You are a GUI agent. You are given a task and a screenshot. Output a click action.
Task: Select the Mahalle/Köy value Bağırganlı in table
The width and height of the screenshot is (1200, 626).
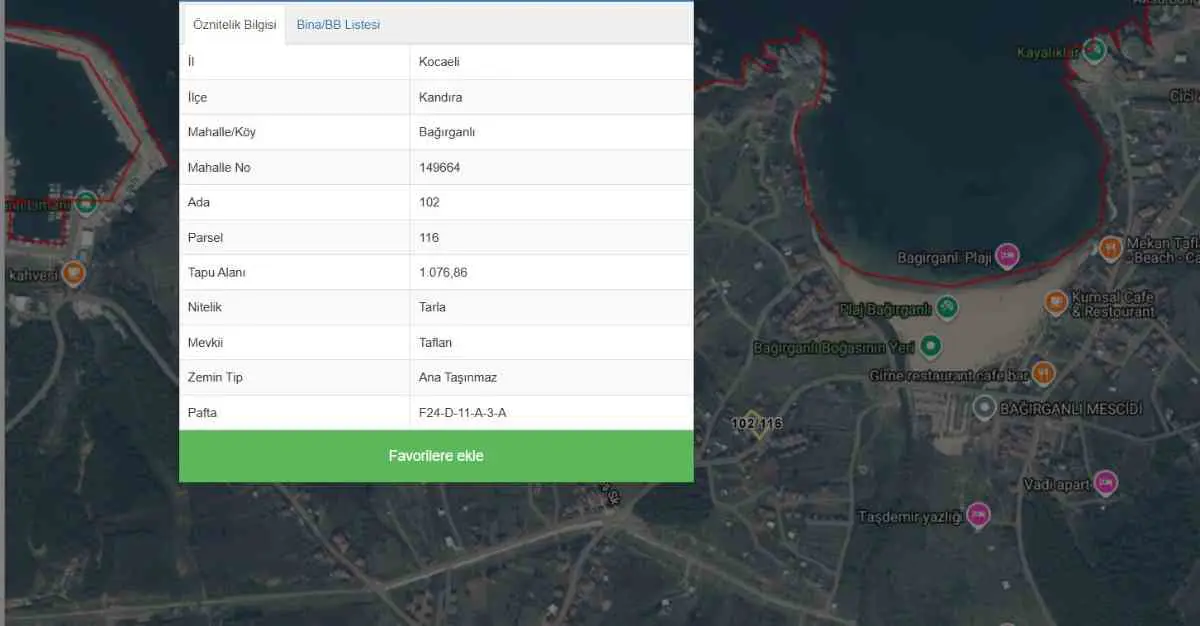[x=447, y=132]
